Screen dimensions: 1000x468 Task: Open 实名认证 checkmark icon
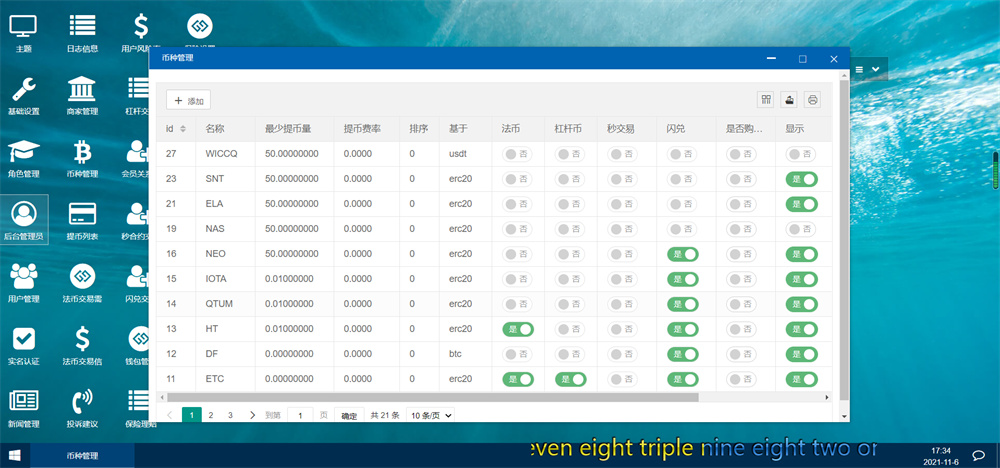click(23, 344)
